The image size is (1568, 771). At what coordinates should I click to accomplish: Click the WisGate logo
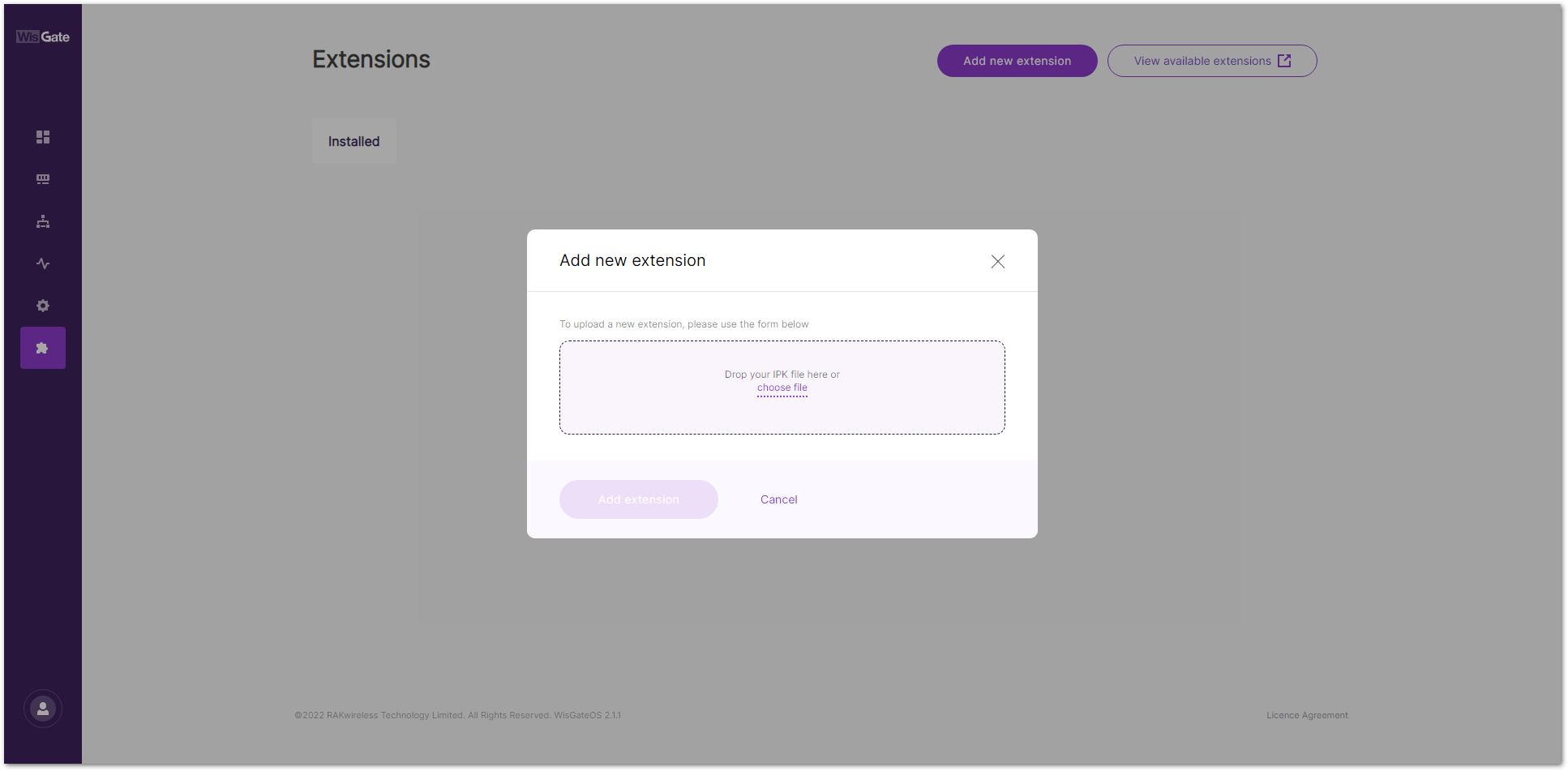pyautogui.click(x=43, y=37)
